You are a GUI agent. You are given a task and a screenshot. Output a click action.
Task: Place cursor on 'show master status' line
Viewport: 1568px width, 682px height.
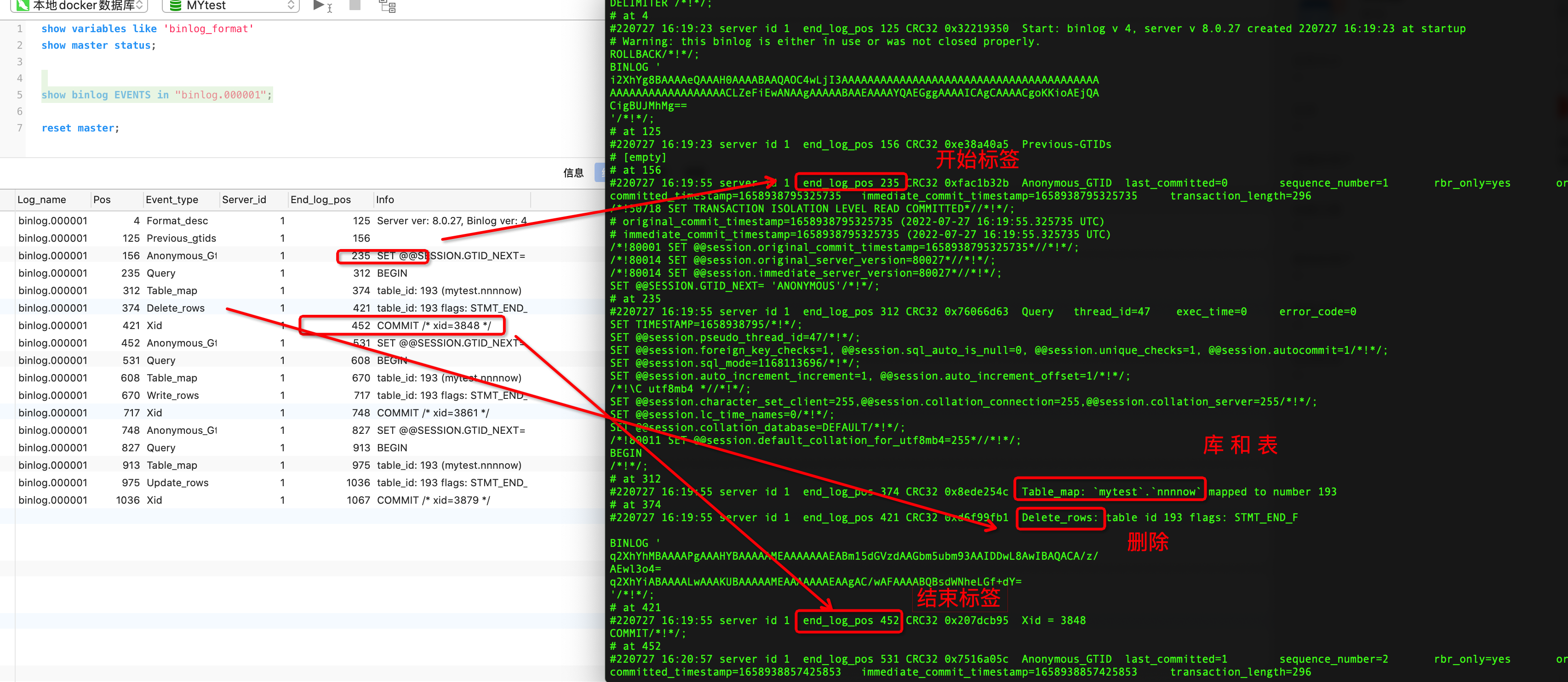point(98,45)
